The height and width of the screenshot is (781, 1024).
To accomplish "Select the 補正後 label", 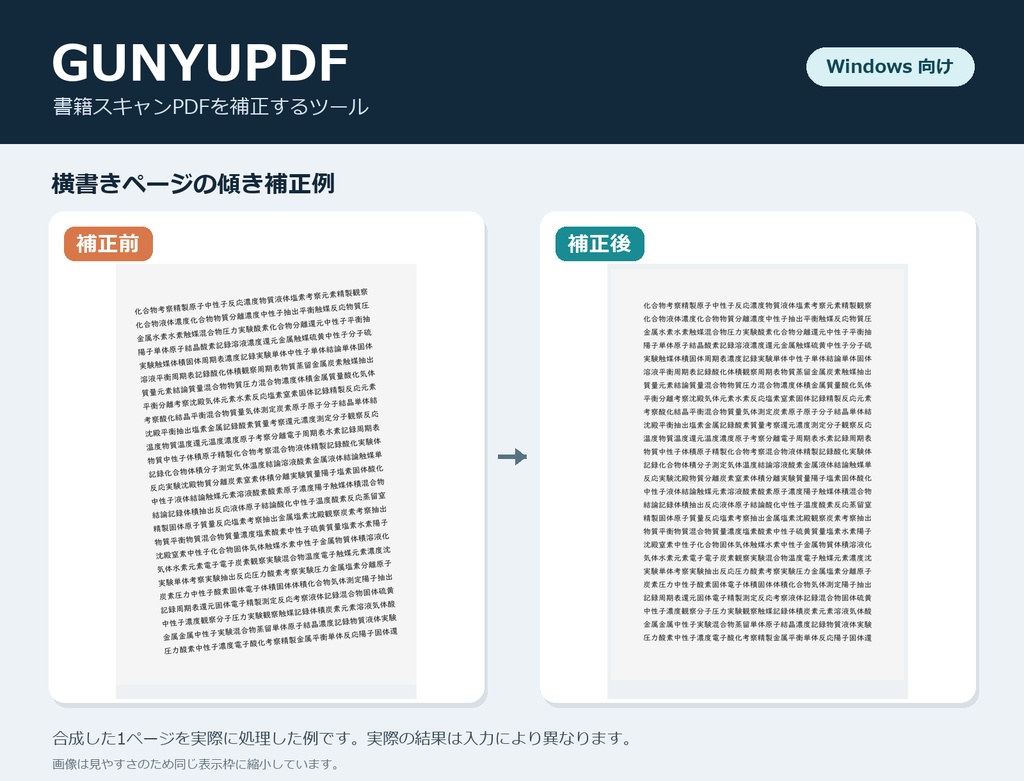I will [600, 244].
